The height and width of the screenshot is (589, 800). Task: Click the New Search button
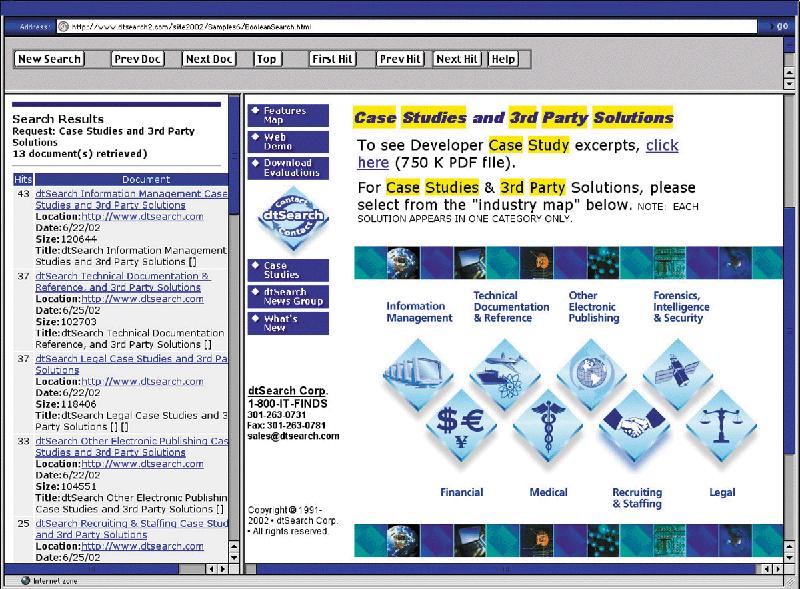49,59
